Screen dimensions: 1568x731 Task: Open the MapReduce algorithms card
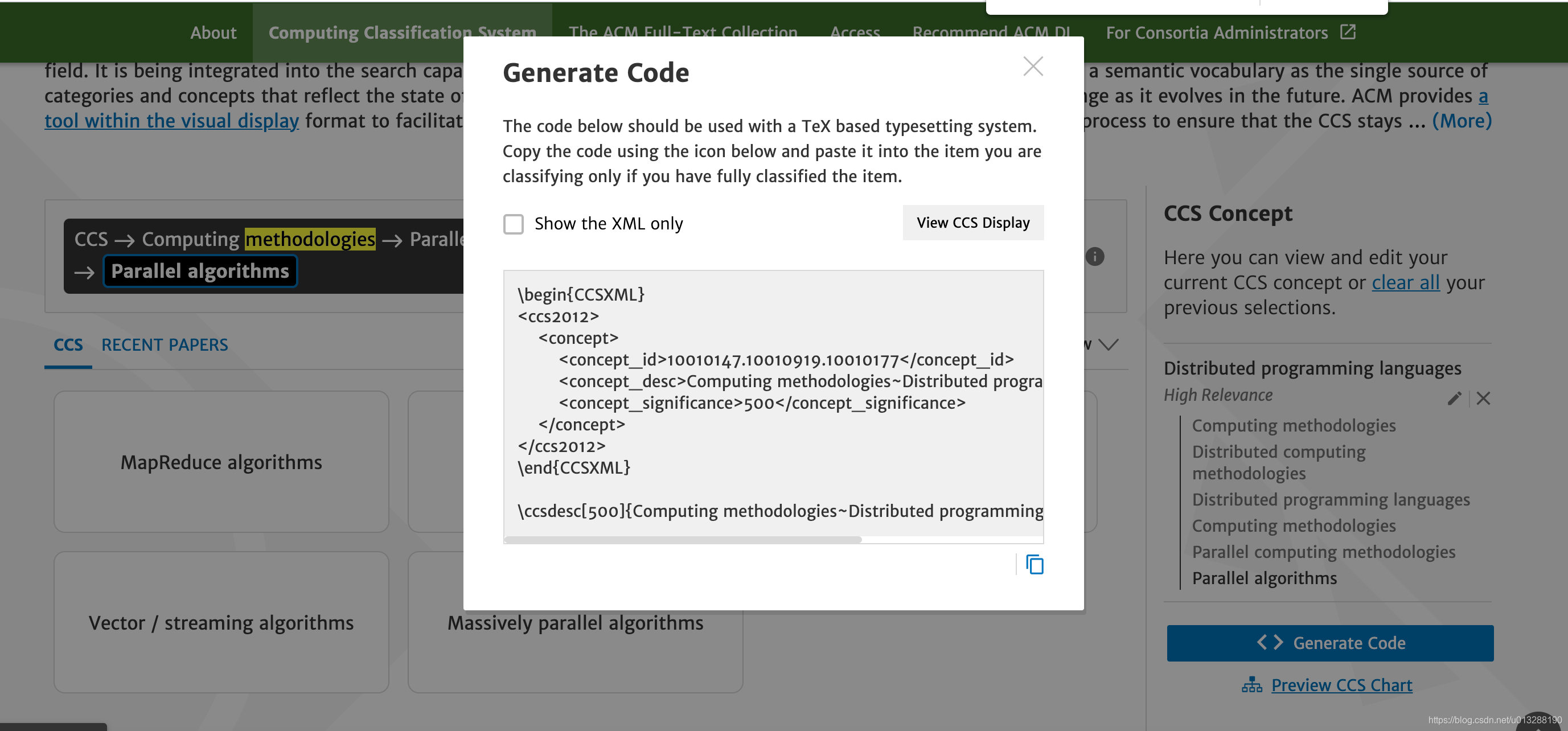[221, 462]
